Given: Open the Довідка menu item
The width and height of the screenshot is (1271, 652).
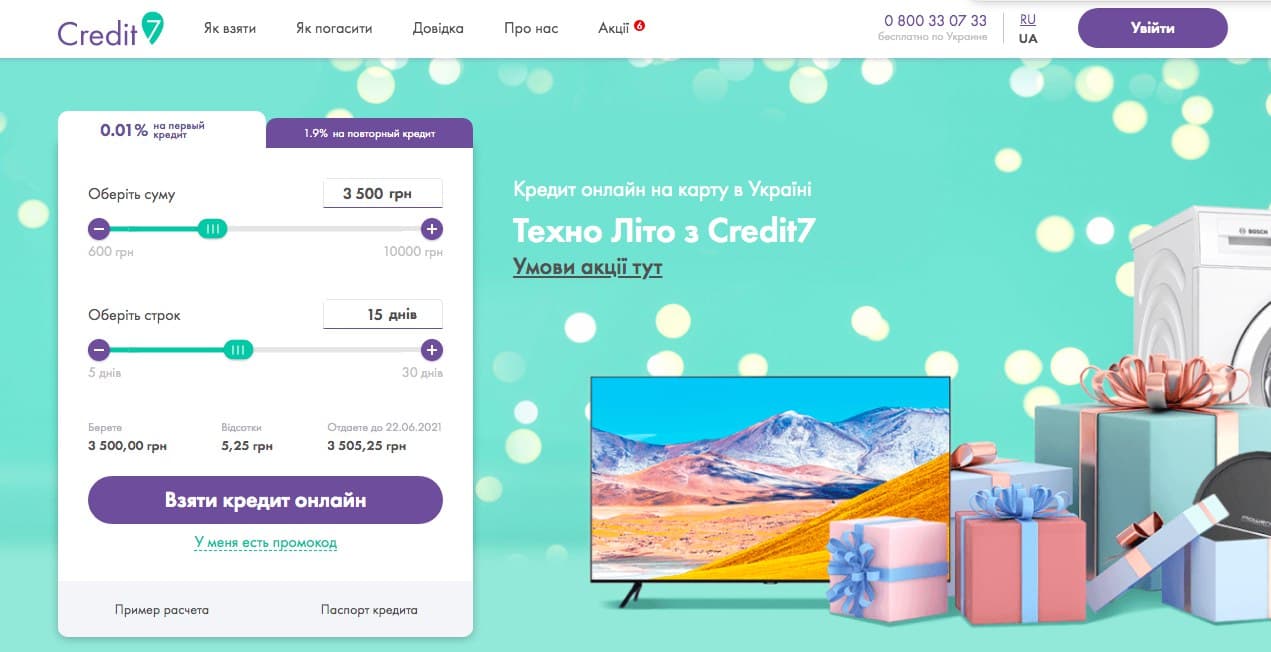Looking at the screenshot, I should pyautogui.click(x=438, y=28).
